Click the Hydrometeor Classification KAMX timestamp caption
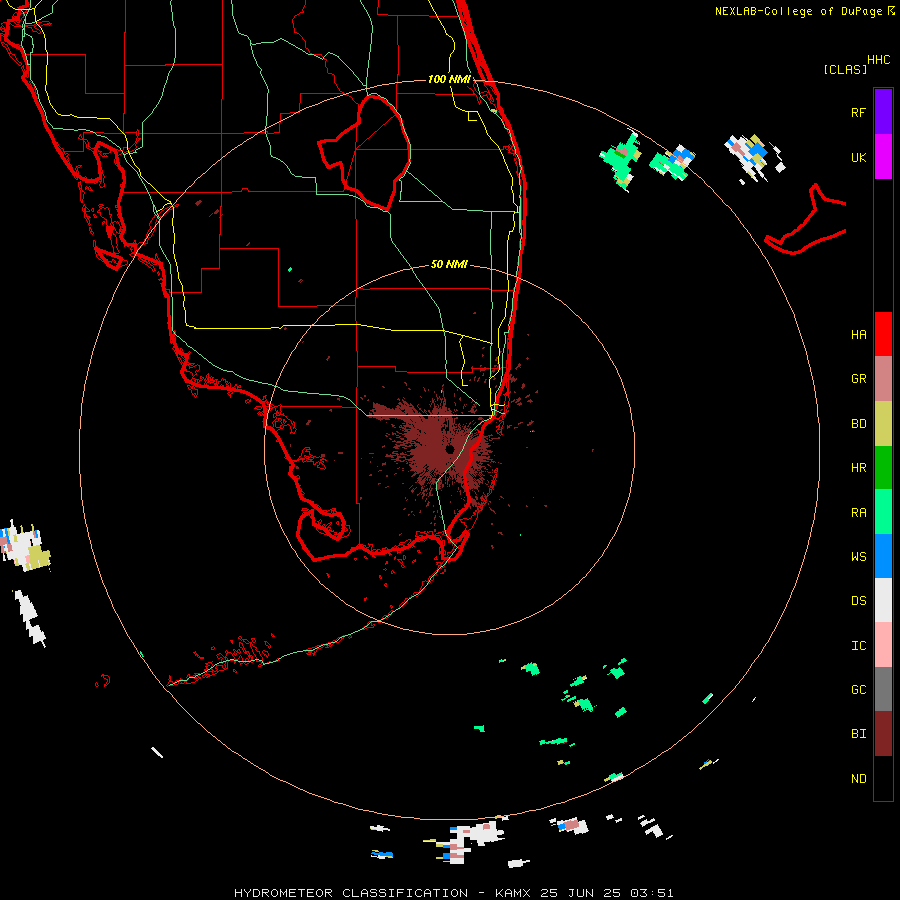Viewport: 900px width, 900px height. coord(453,893)
